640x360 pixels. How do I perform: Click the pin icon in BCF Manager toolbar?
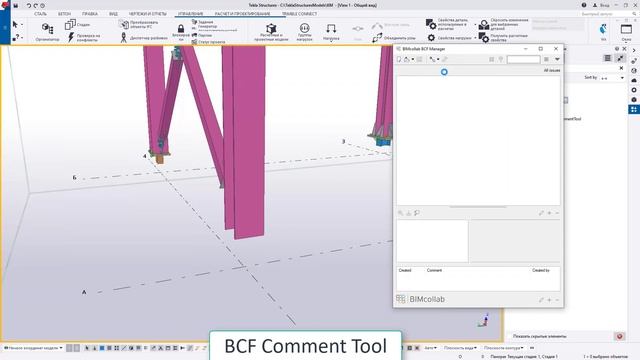[501, 59]
